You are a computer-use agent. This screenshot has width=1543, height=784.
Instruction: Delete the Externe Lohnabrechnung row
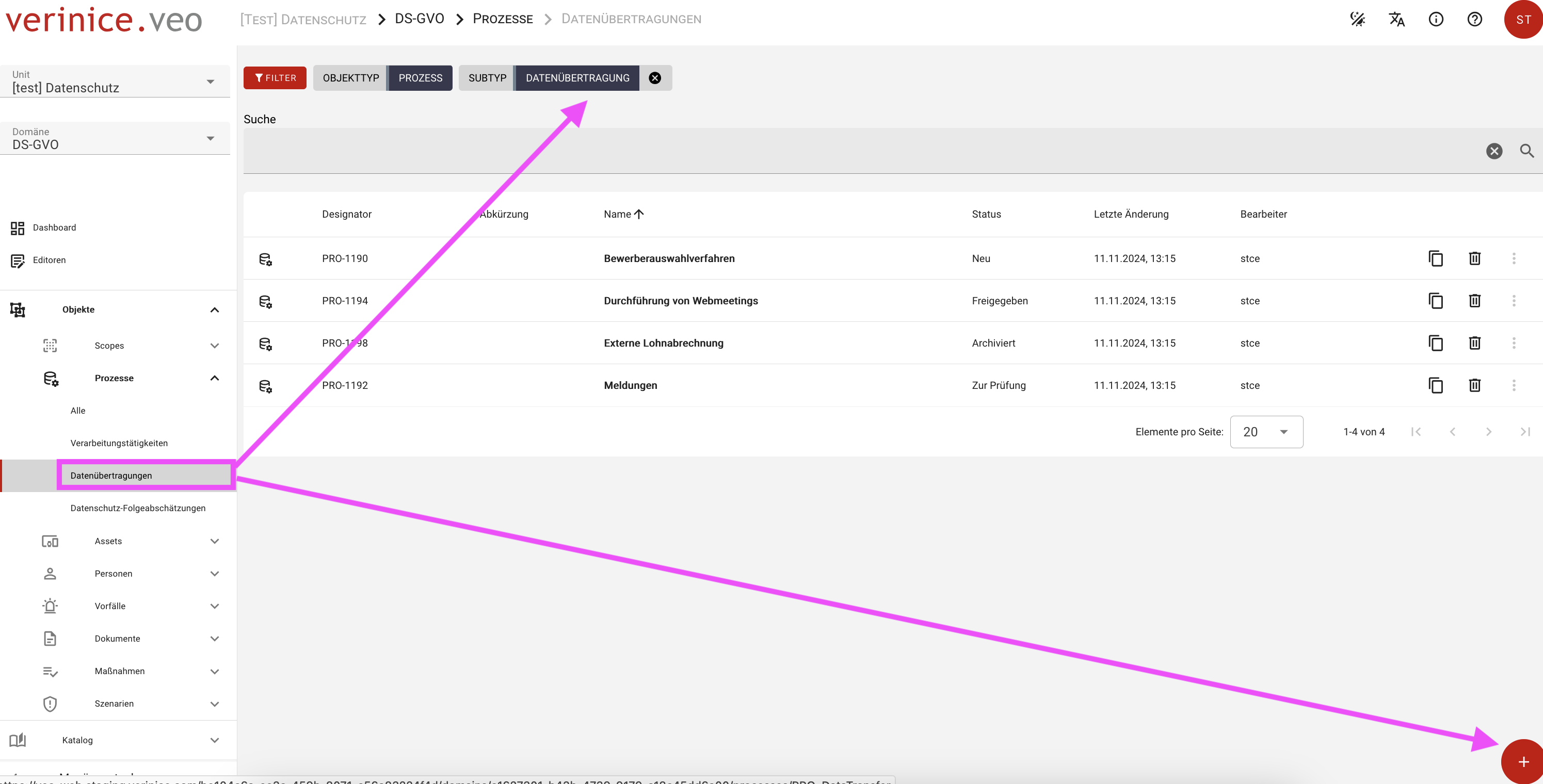1474,343
